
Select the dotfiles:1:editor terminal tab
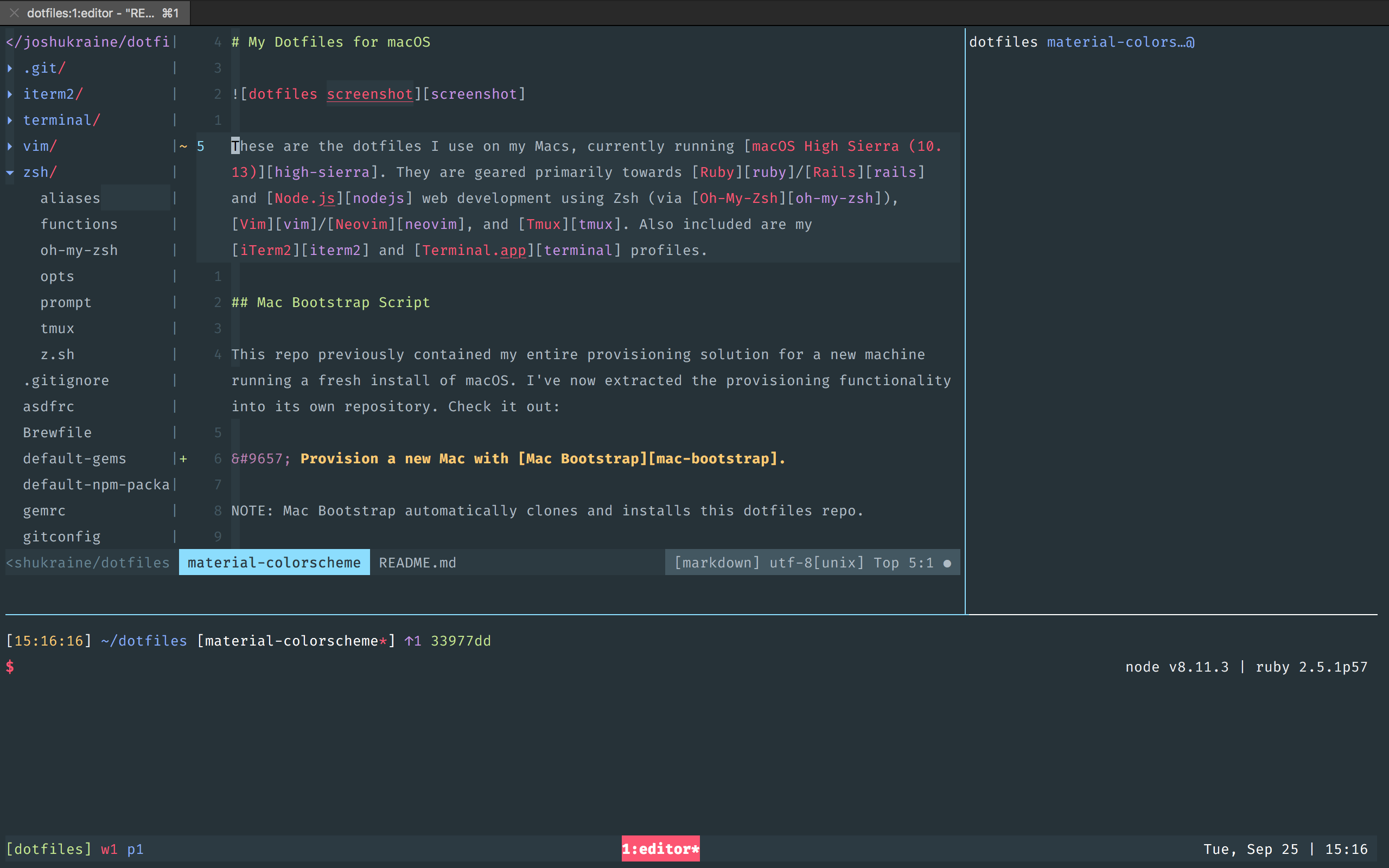point(95,12)
